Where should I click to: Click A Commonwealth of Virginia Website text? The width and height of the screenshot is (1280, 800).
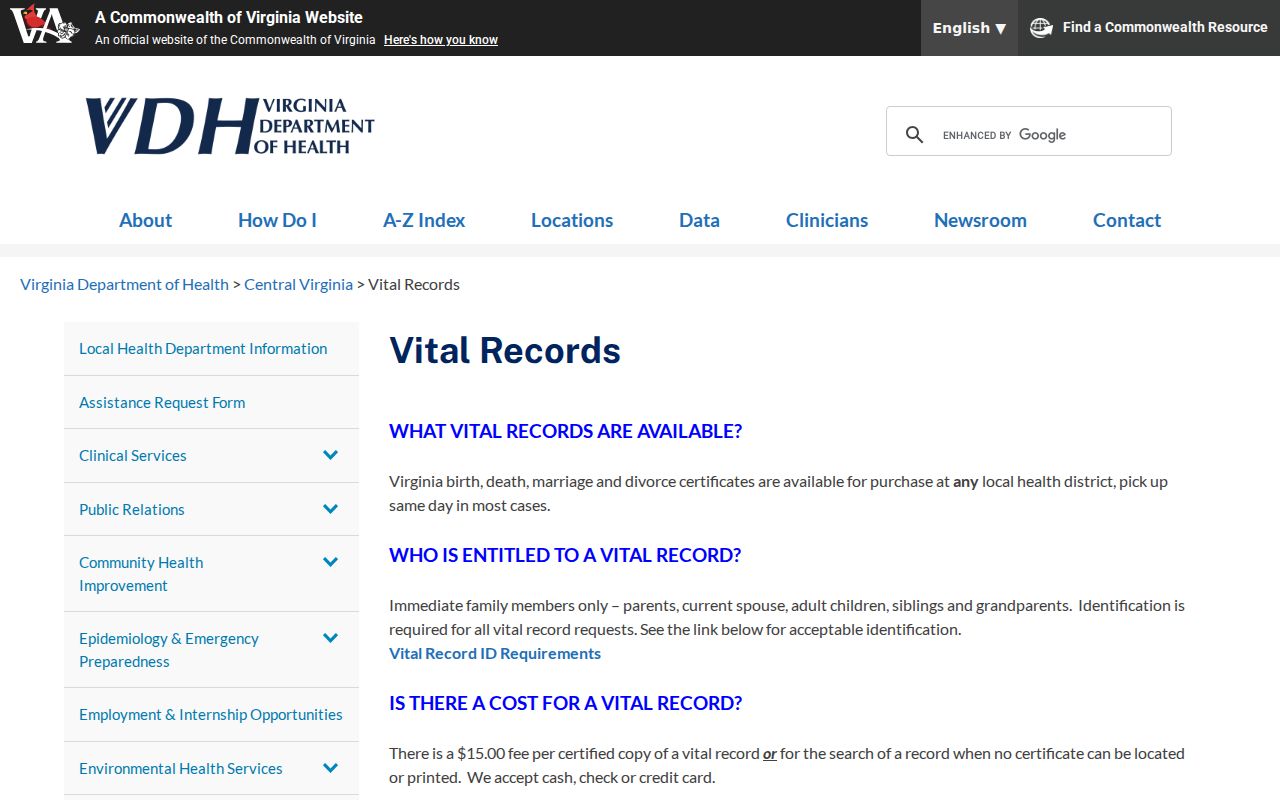(229, 17)
